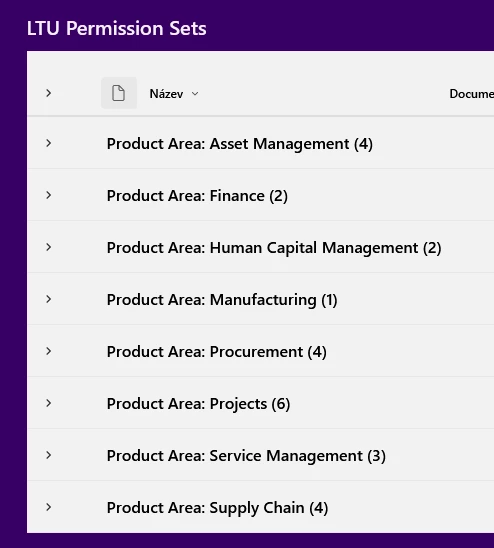Expand the Projects group chevron
Viewport: 494px width, 548px height.
49,403
